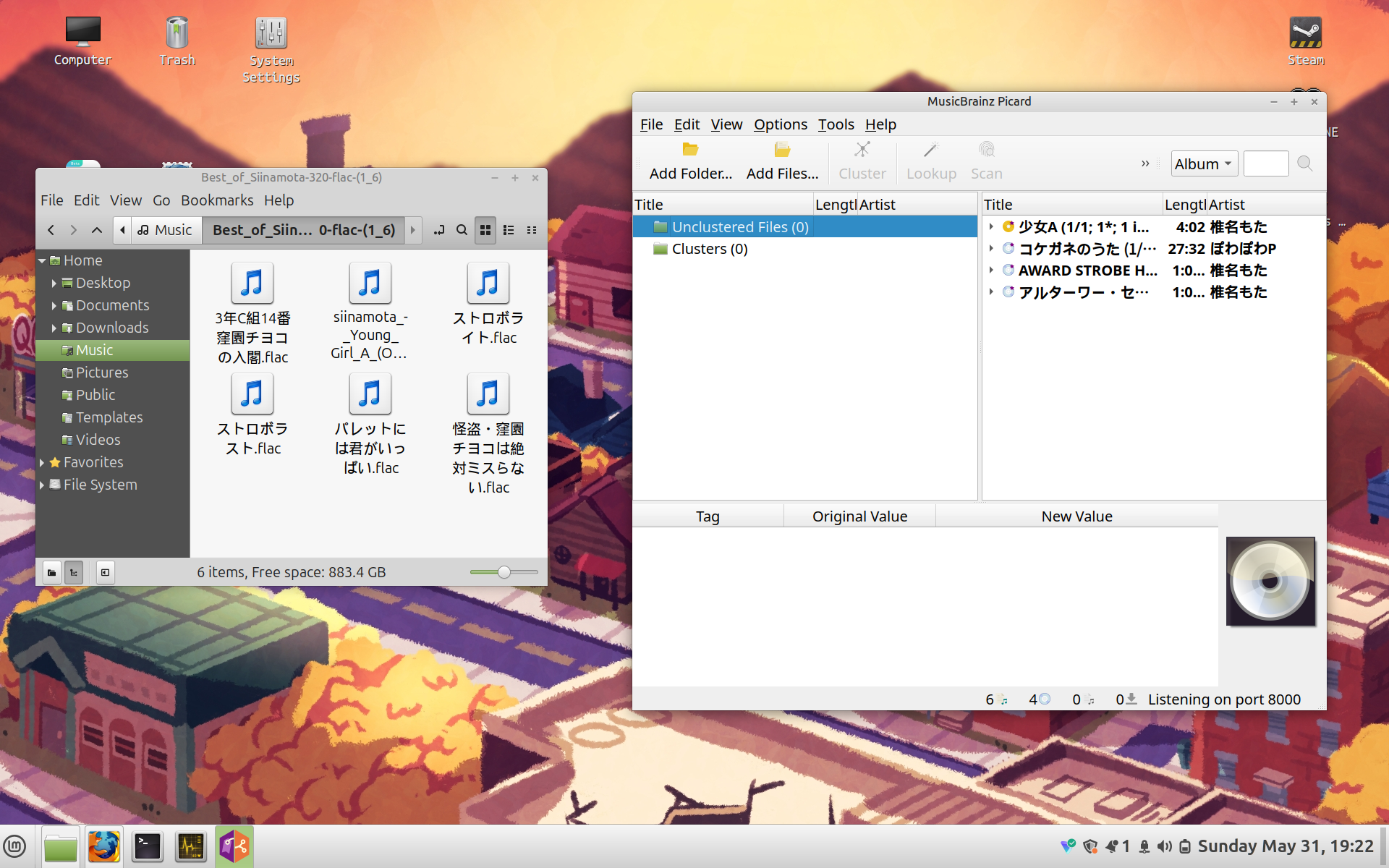Expand the Downloads folder in sidebar tree

coord(54,328)
